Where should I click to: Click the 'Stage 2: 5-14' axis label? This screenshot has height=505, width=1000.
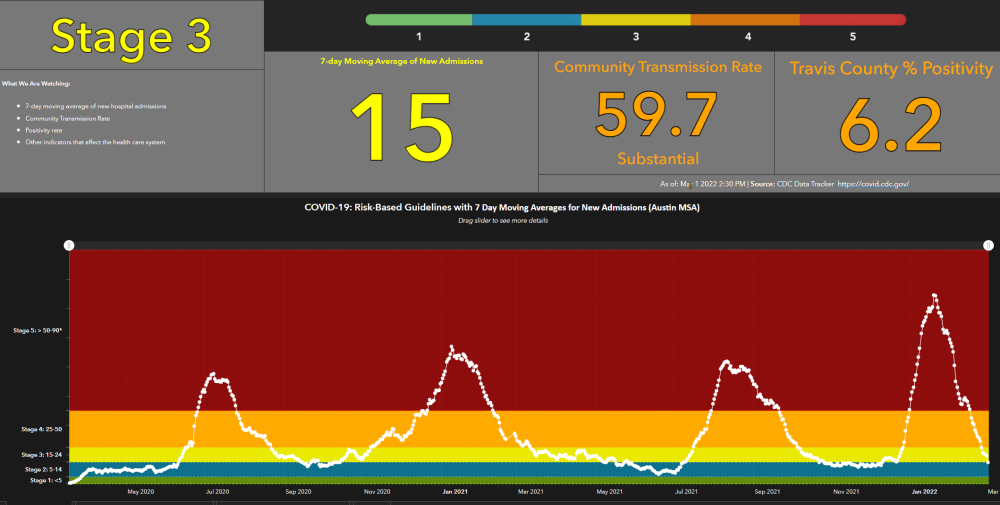[41, 468]
